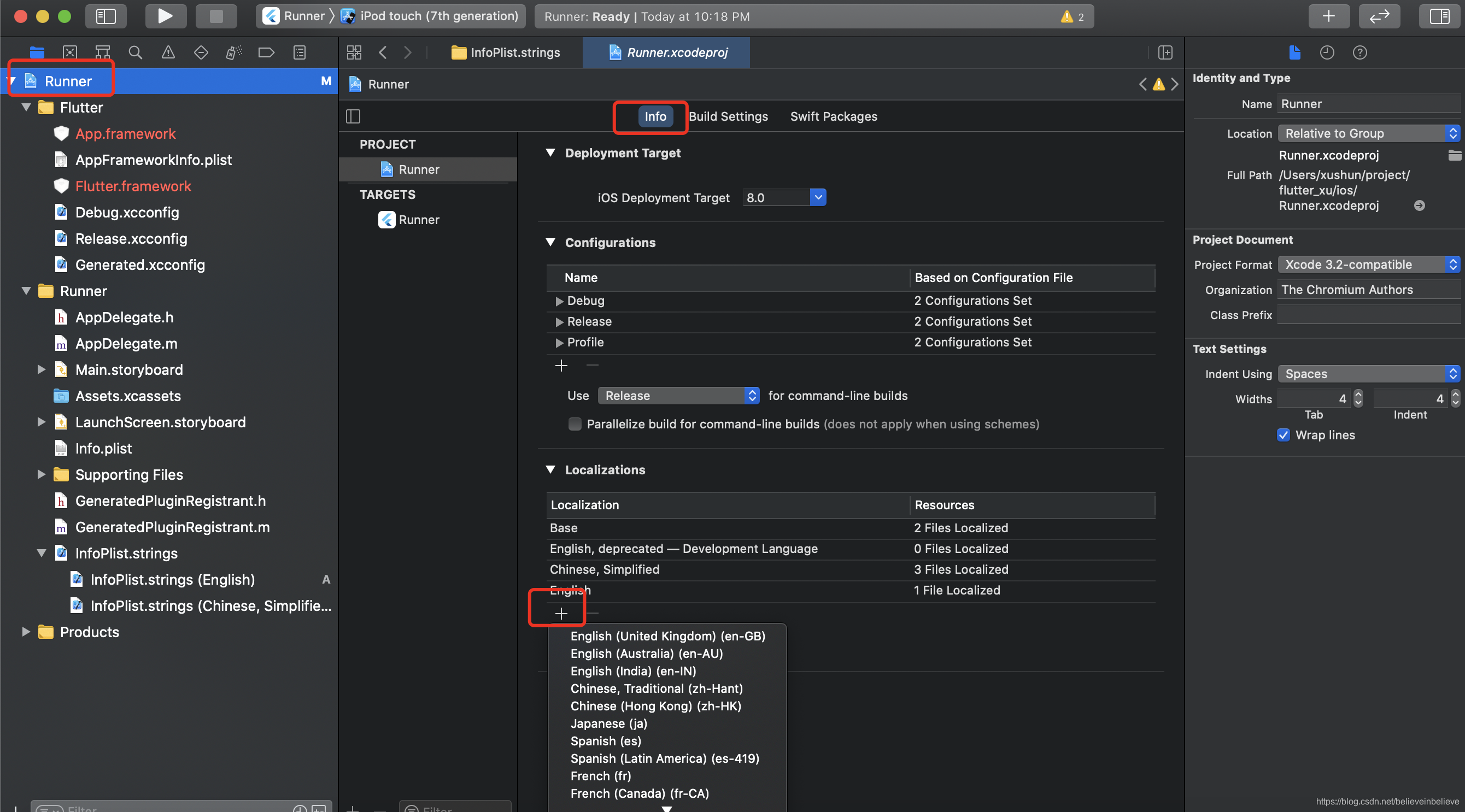Open the Find navigator magnifier icon
The height and width of the screenshot is (812, 1465).
[136, 52]
